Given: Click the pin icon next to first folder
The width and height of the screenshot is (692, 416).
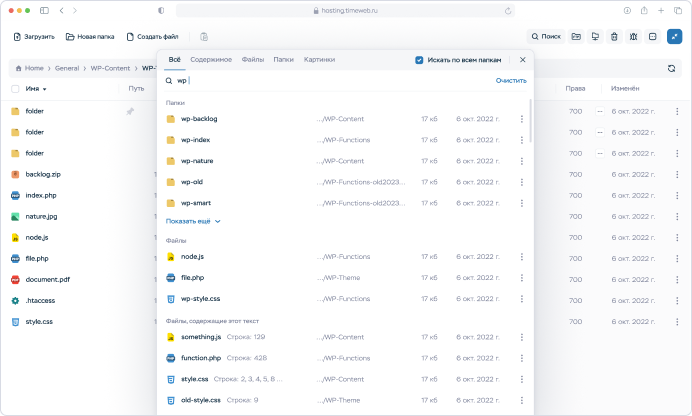Looking at the screenshot, I should tap(129, 111).
